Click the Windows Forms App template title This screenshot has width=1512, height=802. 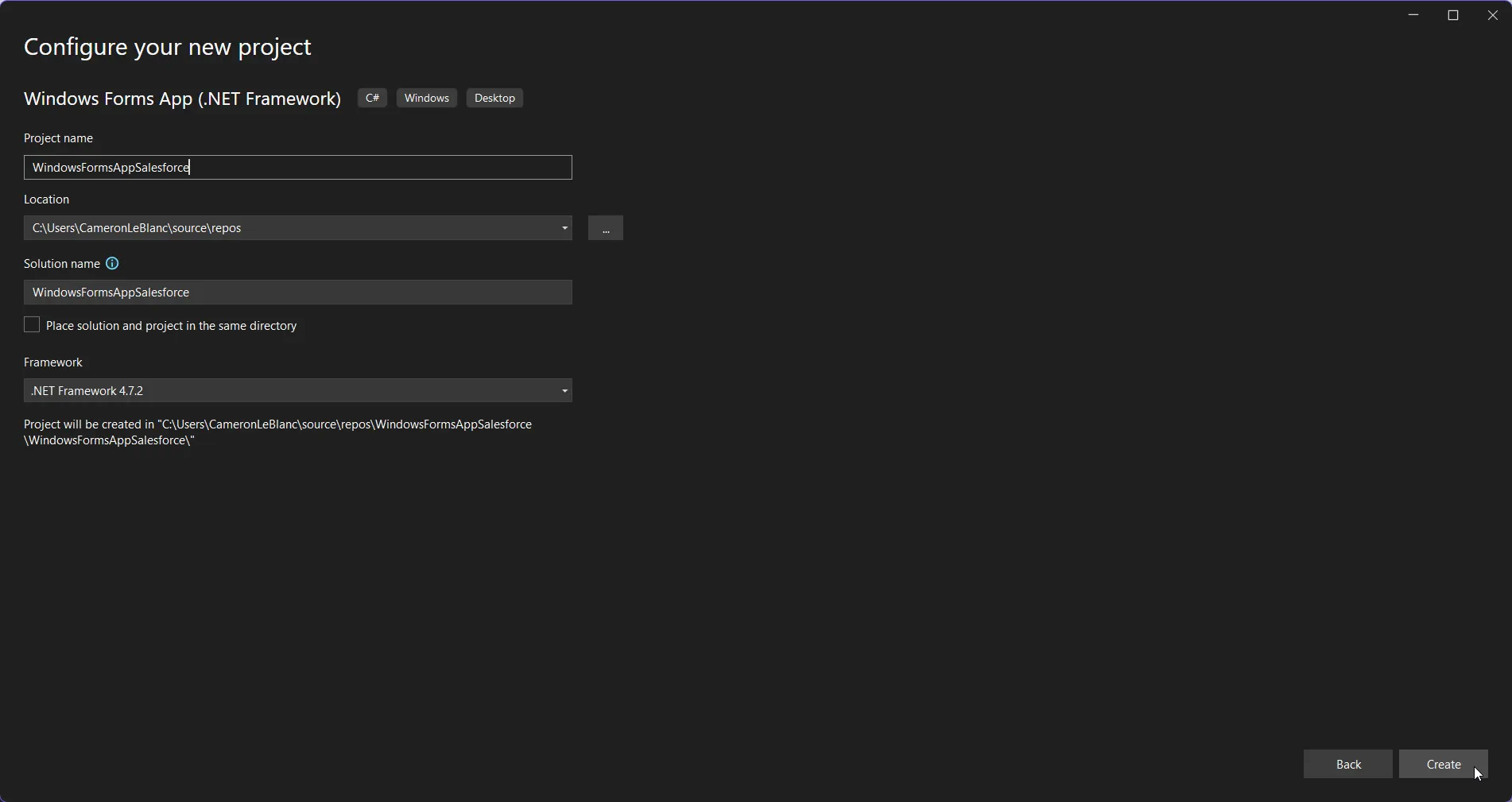182,99
